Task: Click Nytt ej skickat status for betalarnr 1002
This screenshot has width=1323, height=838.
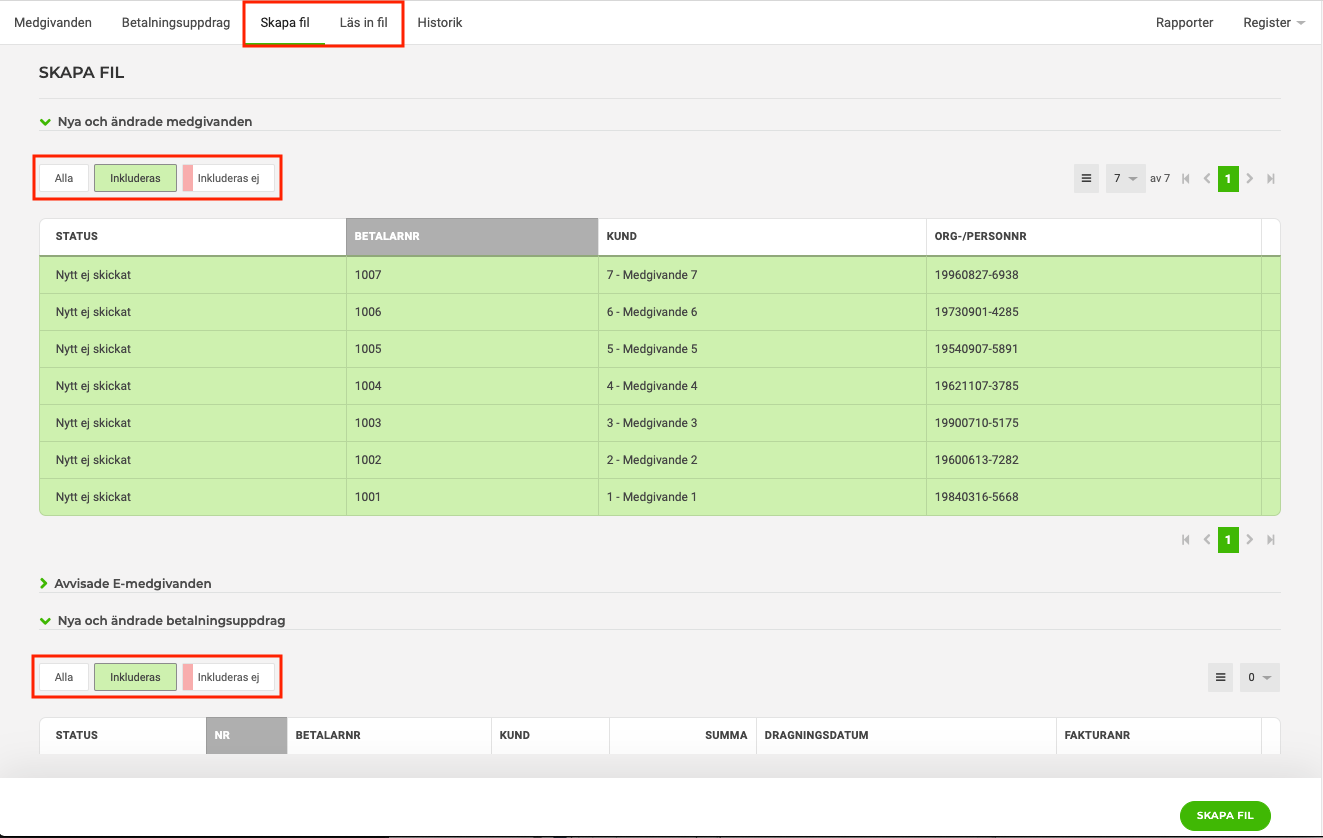Action: pos(93,460)
